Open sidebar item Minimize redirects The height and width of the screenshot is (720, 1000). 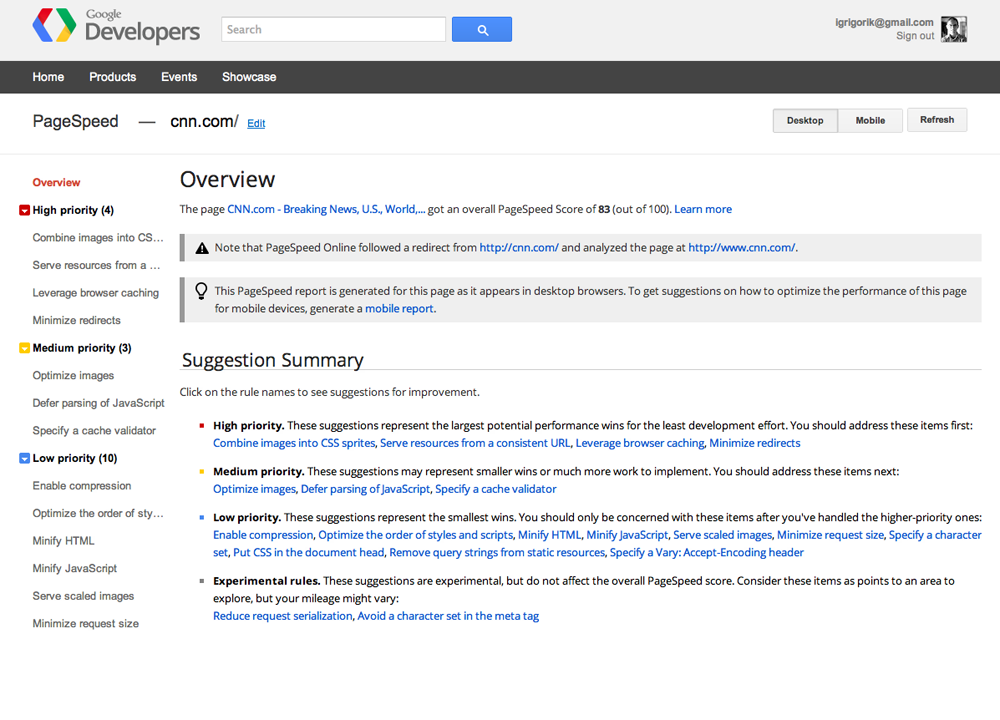[77, 320]
